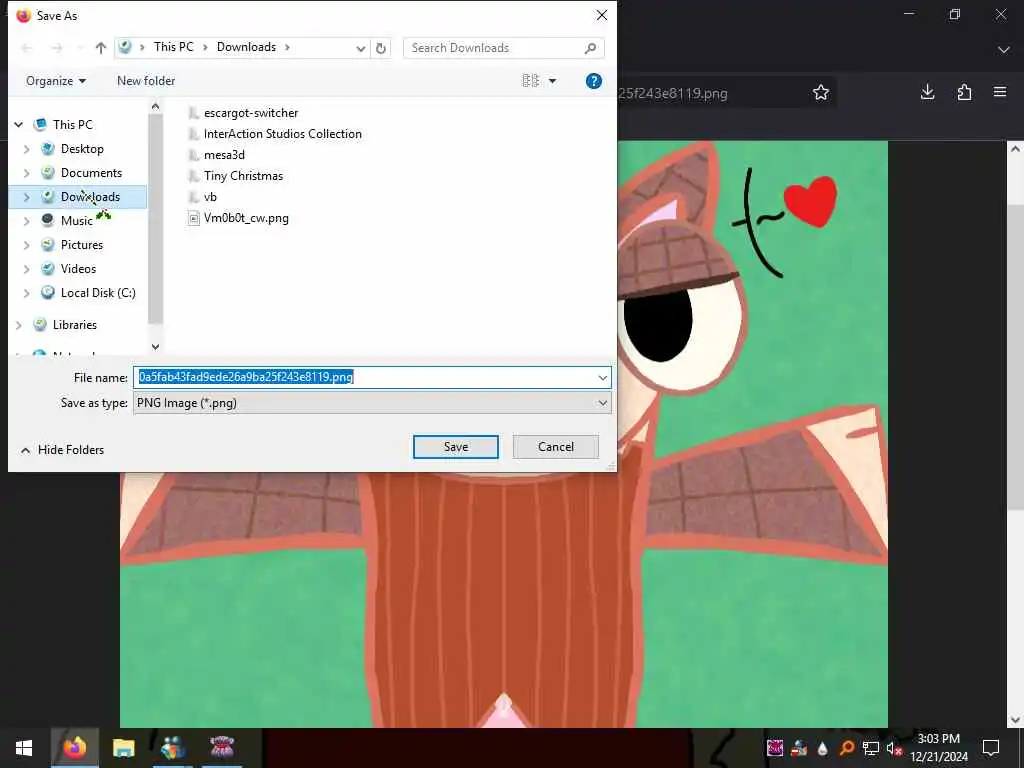Image resolution: width=1024 pixels, height=768 pixels.
Task: Click the Up one level arrow
Action: [x=101, y=48]
